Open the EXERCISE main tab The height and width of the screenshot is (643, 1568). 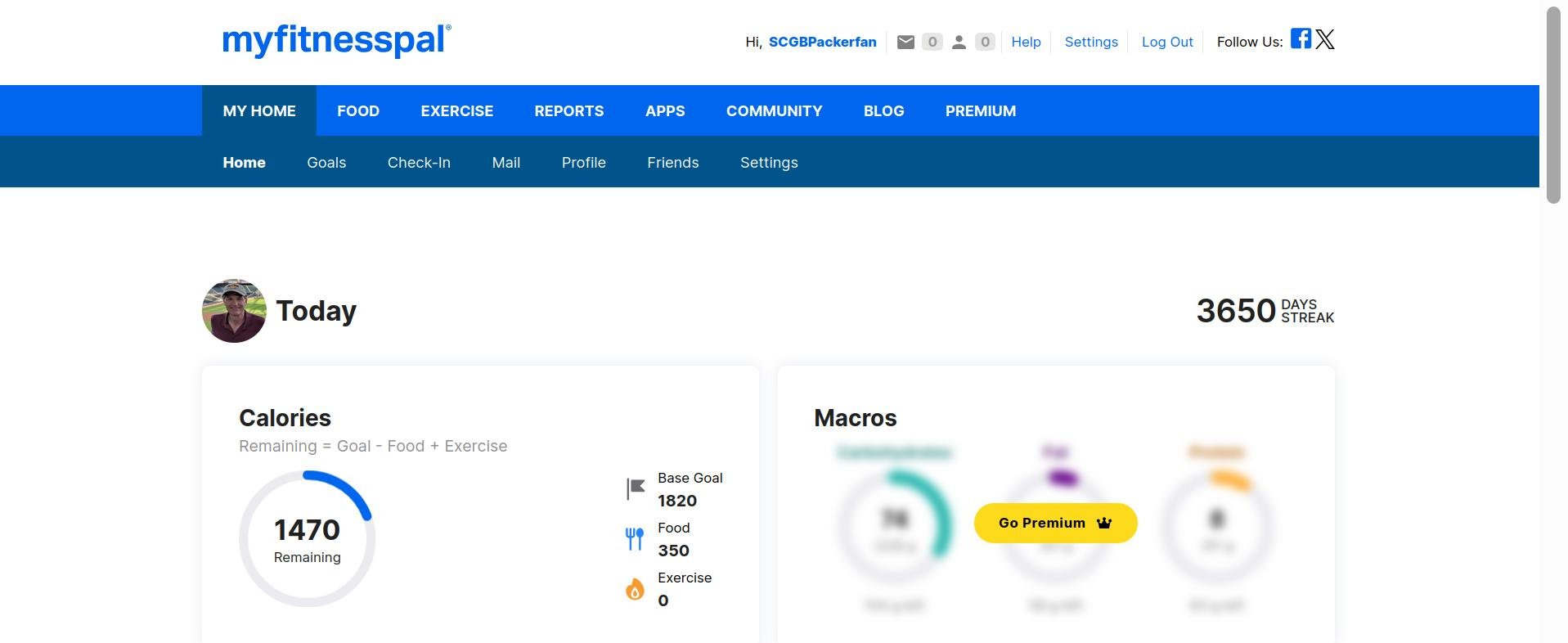click(457, 110)
